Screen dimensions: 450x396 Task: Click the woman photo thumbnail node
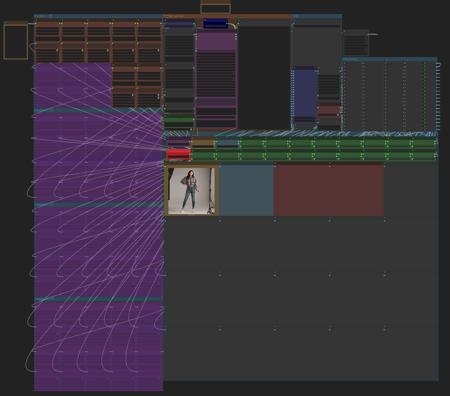tap(191, 190)
